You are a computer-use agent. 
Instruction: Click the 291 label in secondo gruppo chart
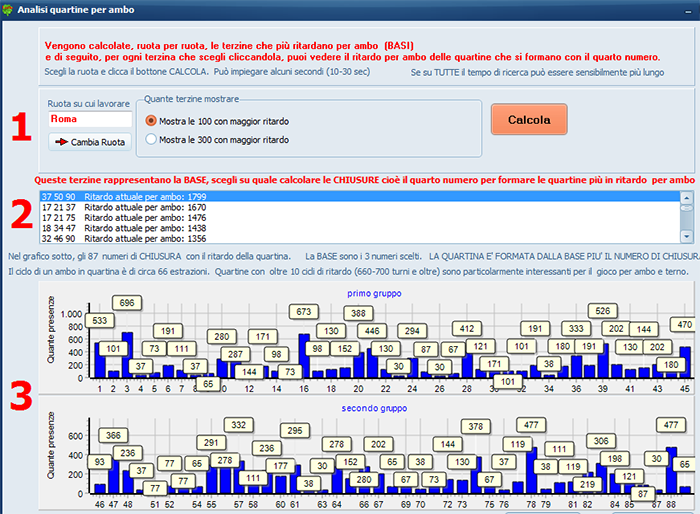211,443
